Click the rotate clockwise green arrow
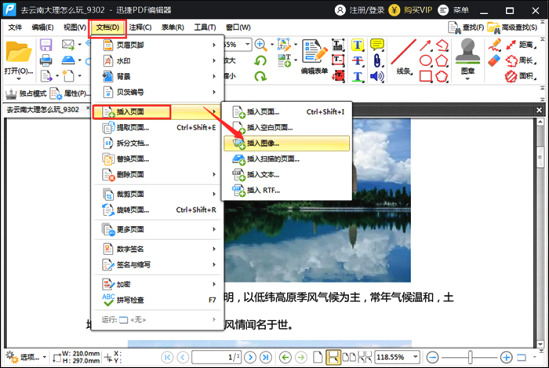Viewport: 549px width, 368px height. (260, 76)
